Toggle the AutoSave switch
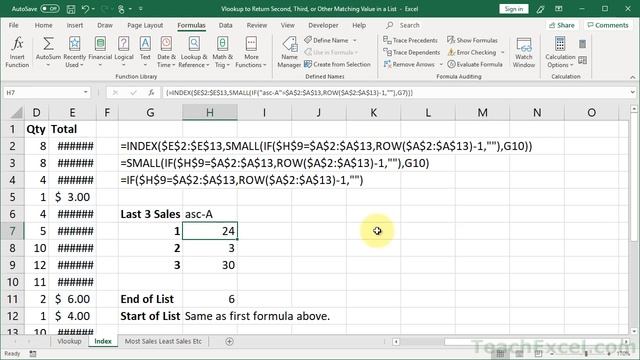 pyautogui.click(x=50, y=9)
